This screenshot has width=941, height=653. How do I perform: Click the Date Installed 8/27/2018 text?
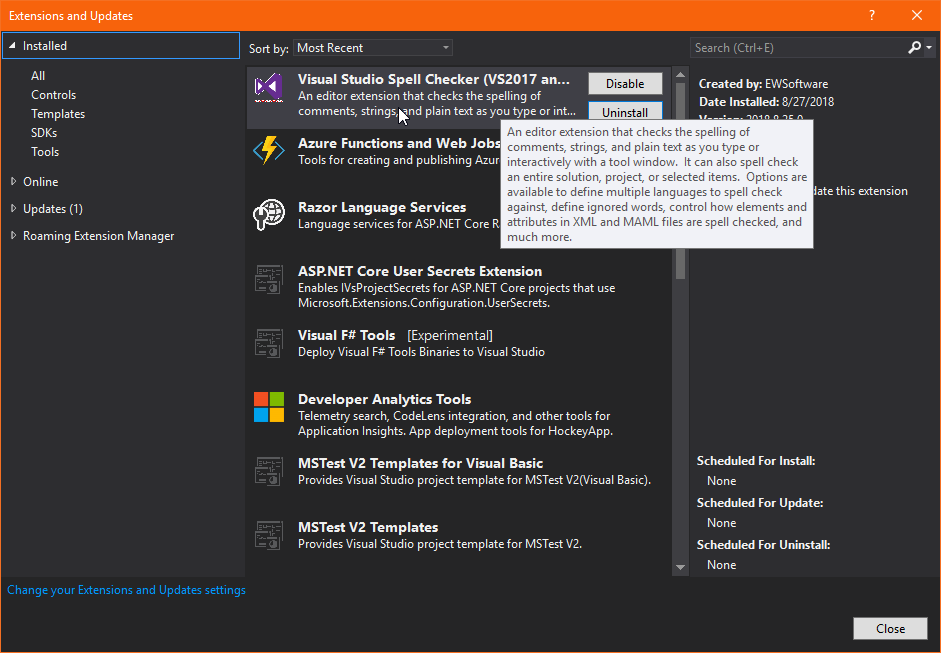(766, 102)
